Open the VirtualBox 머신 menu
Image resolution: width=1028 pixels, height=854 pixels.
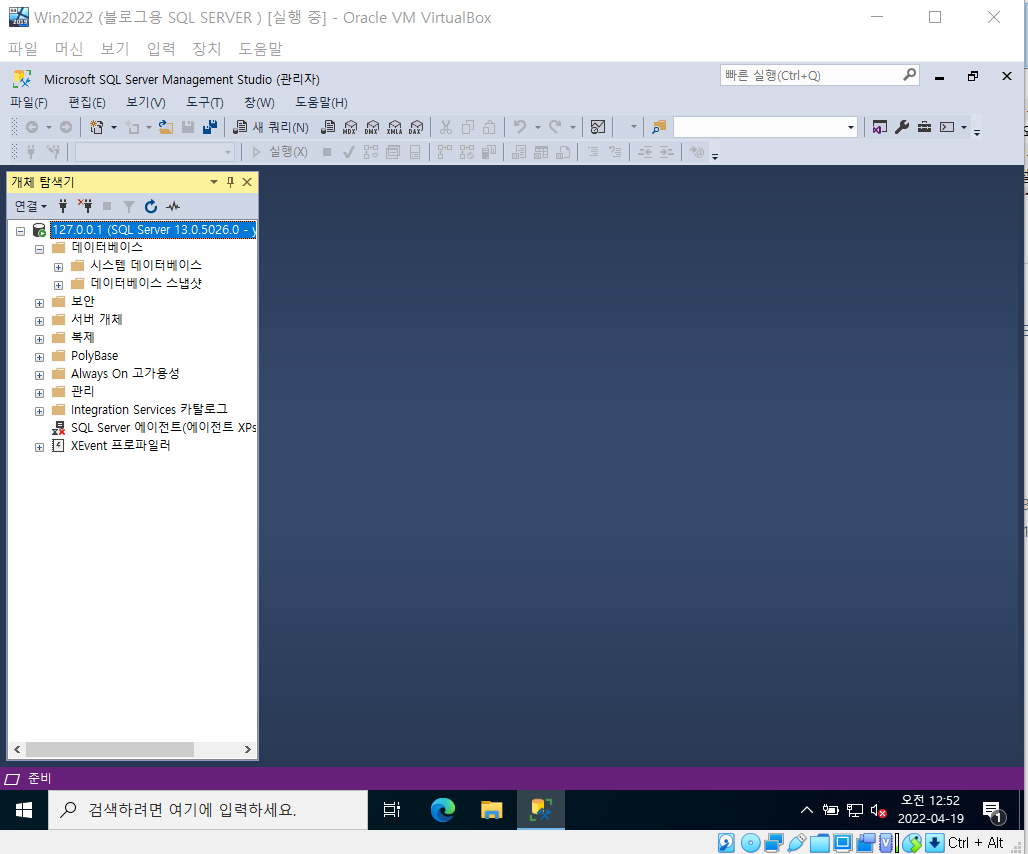click(x=69, y=49)
